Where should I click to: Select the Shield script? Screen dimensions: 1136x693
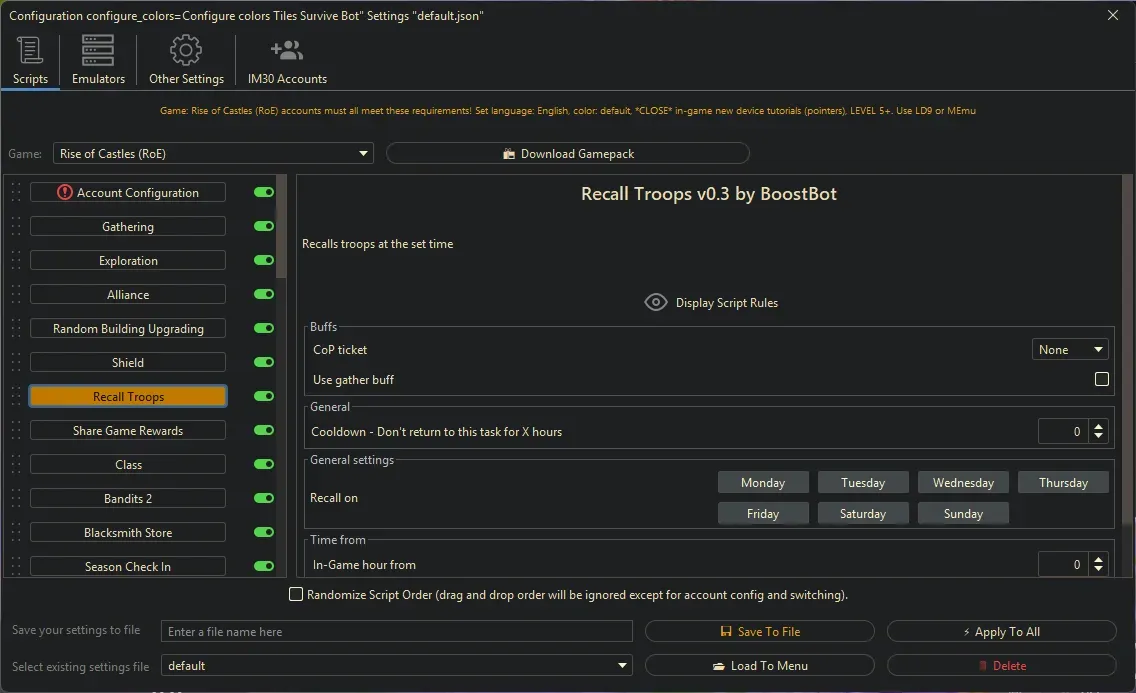[128, 363]
